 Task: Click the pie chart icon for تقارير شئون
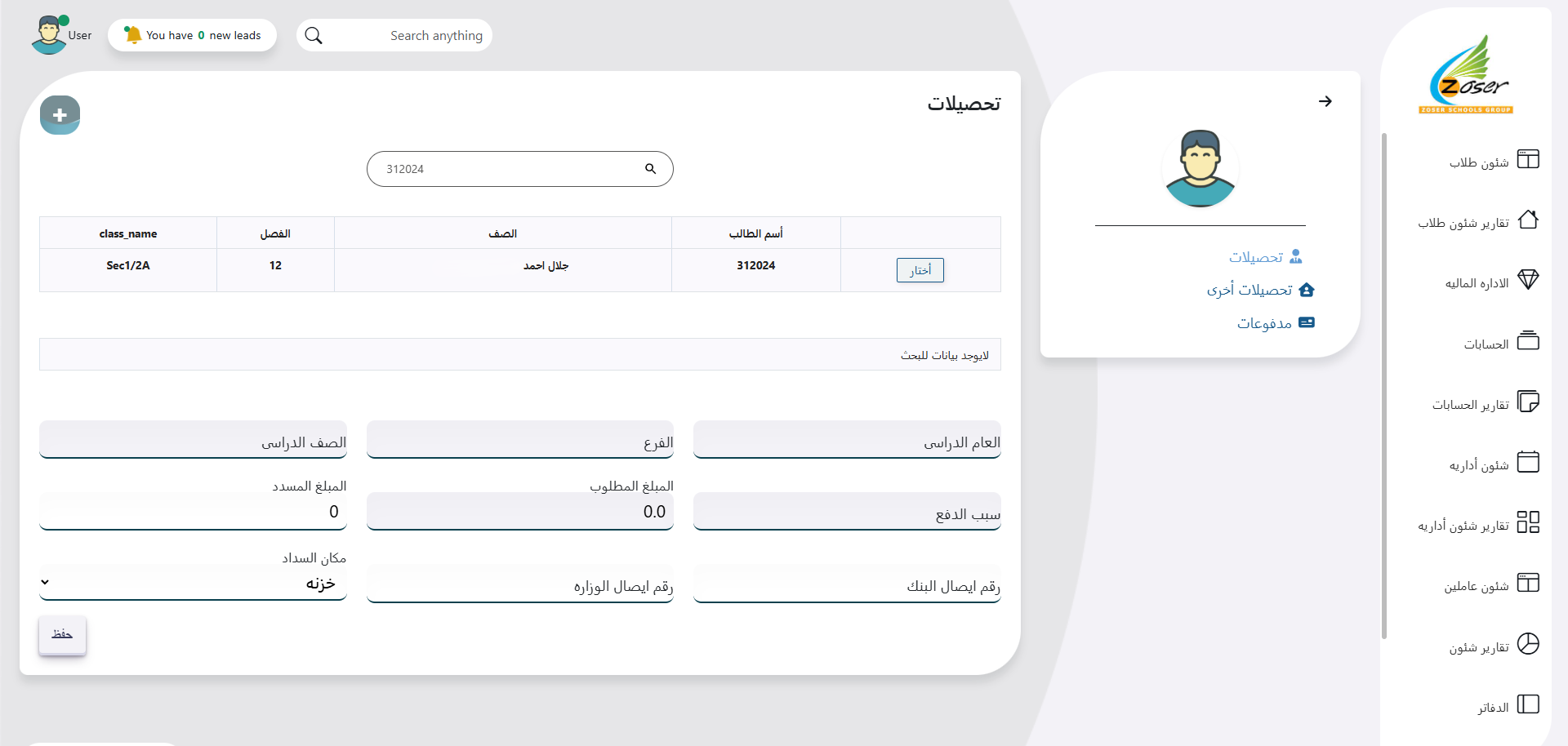(x=1527, y=644)
